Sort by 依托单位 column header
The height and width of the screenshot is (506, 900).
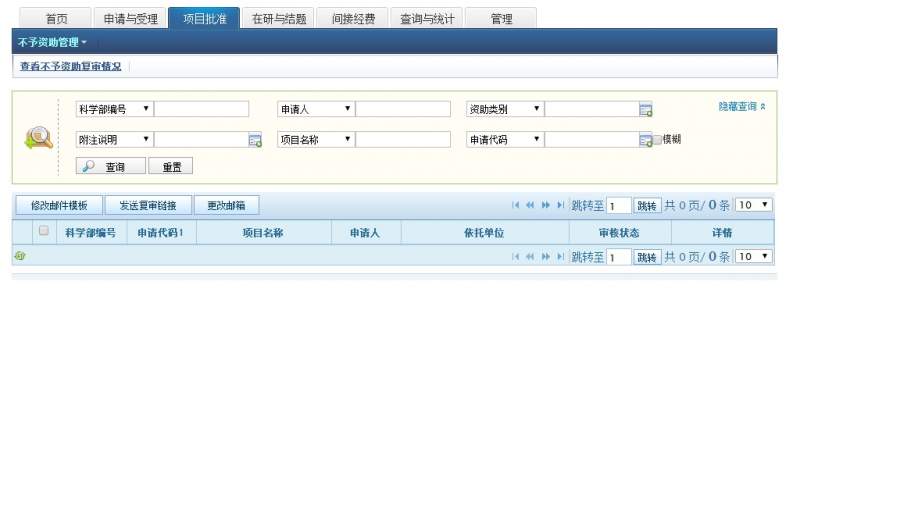pyautogui.click(x=484, y=232)
